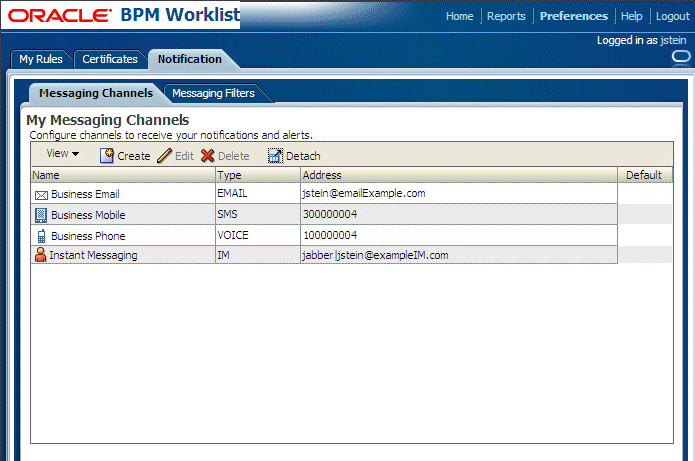Open the Messaging Channels subtab
The height and width of the screenshot is (461, 695).
[x=96, y=93]
